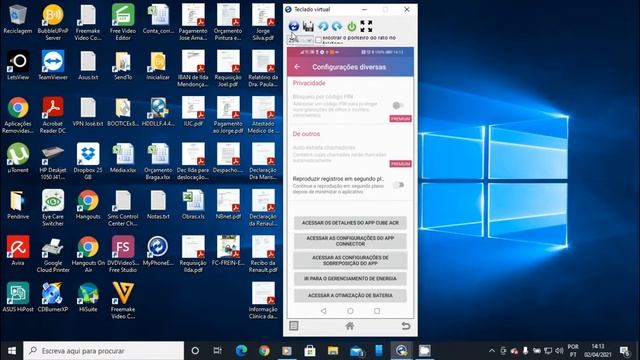Screen dimensions: 640x360
Task: Launch Microsoft Edge from the taskbar
Action: [241, 351]
